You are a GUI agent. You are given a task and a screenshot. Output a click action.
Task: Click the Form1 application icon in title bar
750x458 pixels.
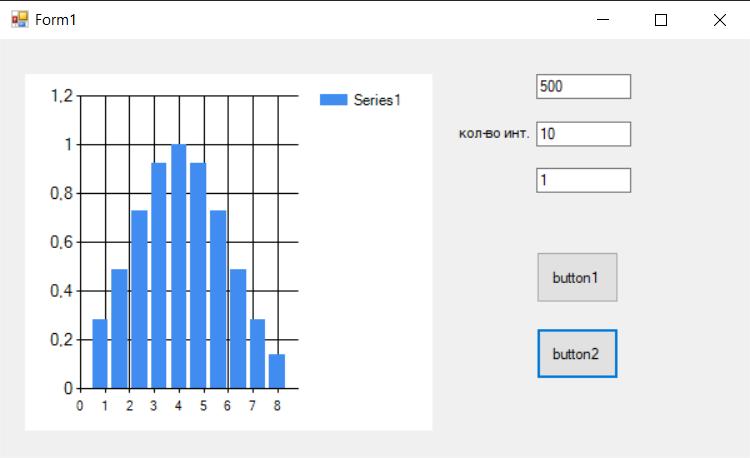(x=20, y=20)
